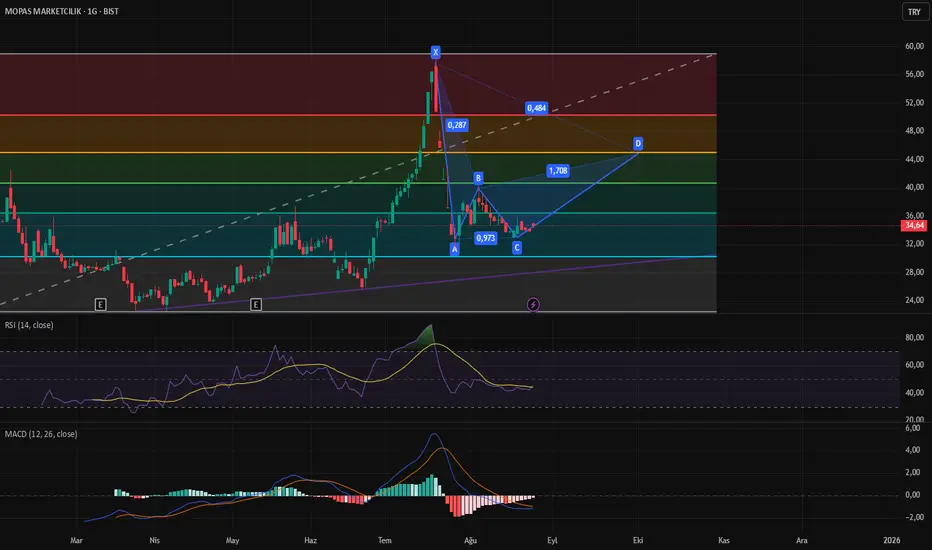The image size is (932, 550).
Task: Click the 60,00 price axis label
Action: coord(915,46)
